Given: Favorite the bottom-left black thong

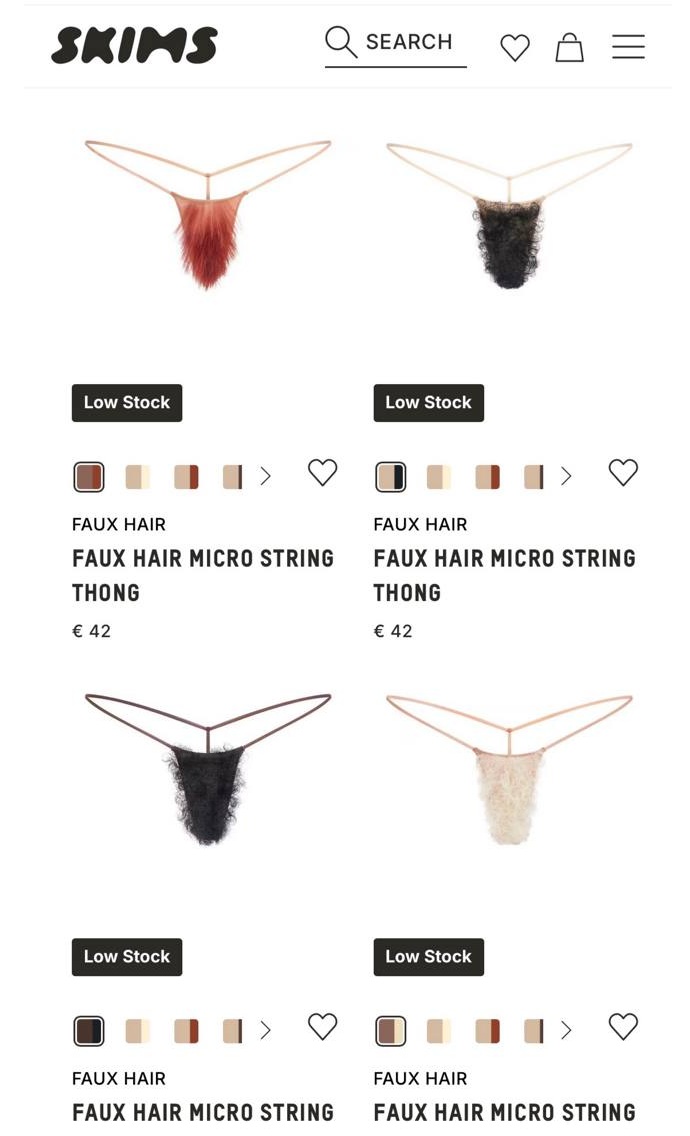Looking at the screenshot, I should 323,1027.
